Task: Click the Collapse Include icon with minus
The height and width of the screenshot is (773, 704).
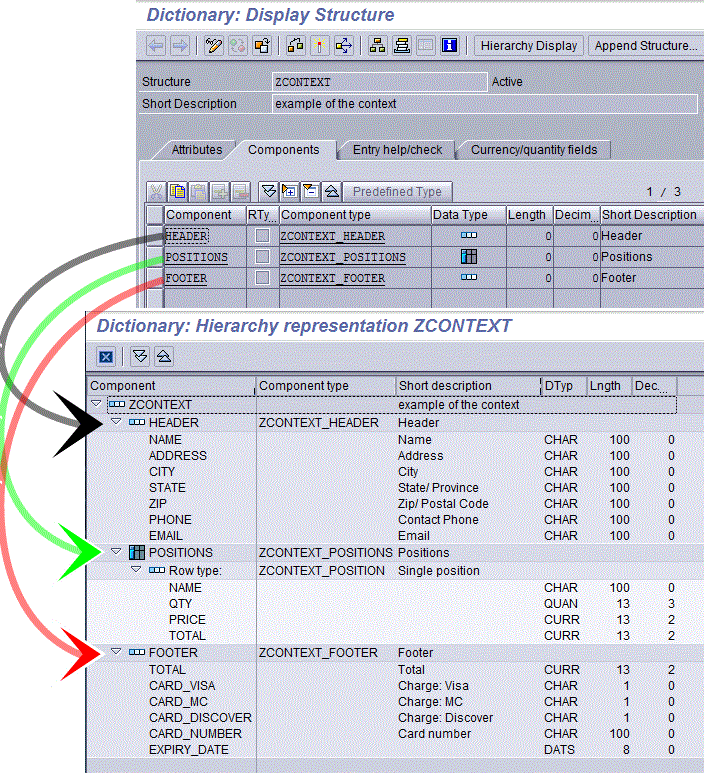Action: pyautogui.click(x=311, y=191)
